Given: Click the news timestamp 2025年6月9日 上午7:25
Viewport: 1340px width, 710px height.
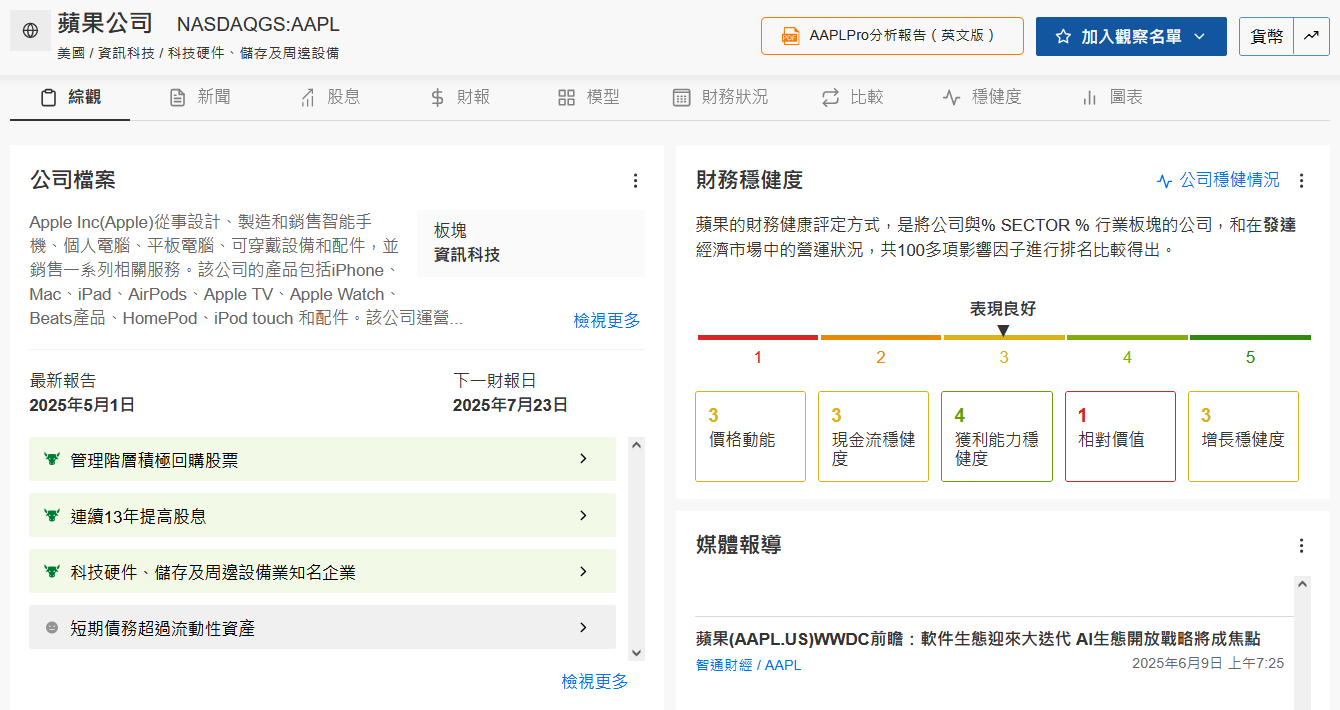Looking at the screenshot, I should tap(1208, 664).
